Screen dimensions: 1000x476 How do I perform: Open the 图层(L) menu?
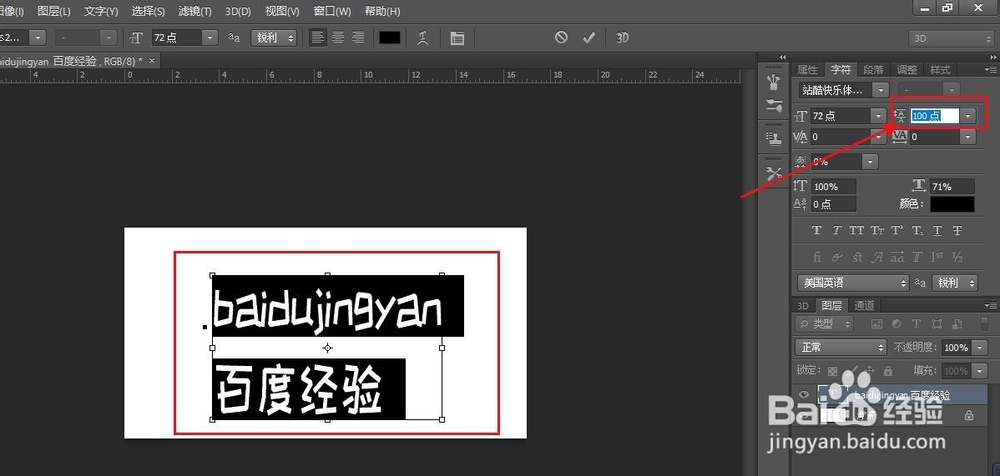(x=54, y=11)
